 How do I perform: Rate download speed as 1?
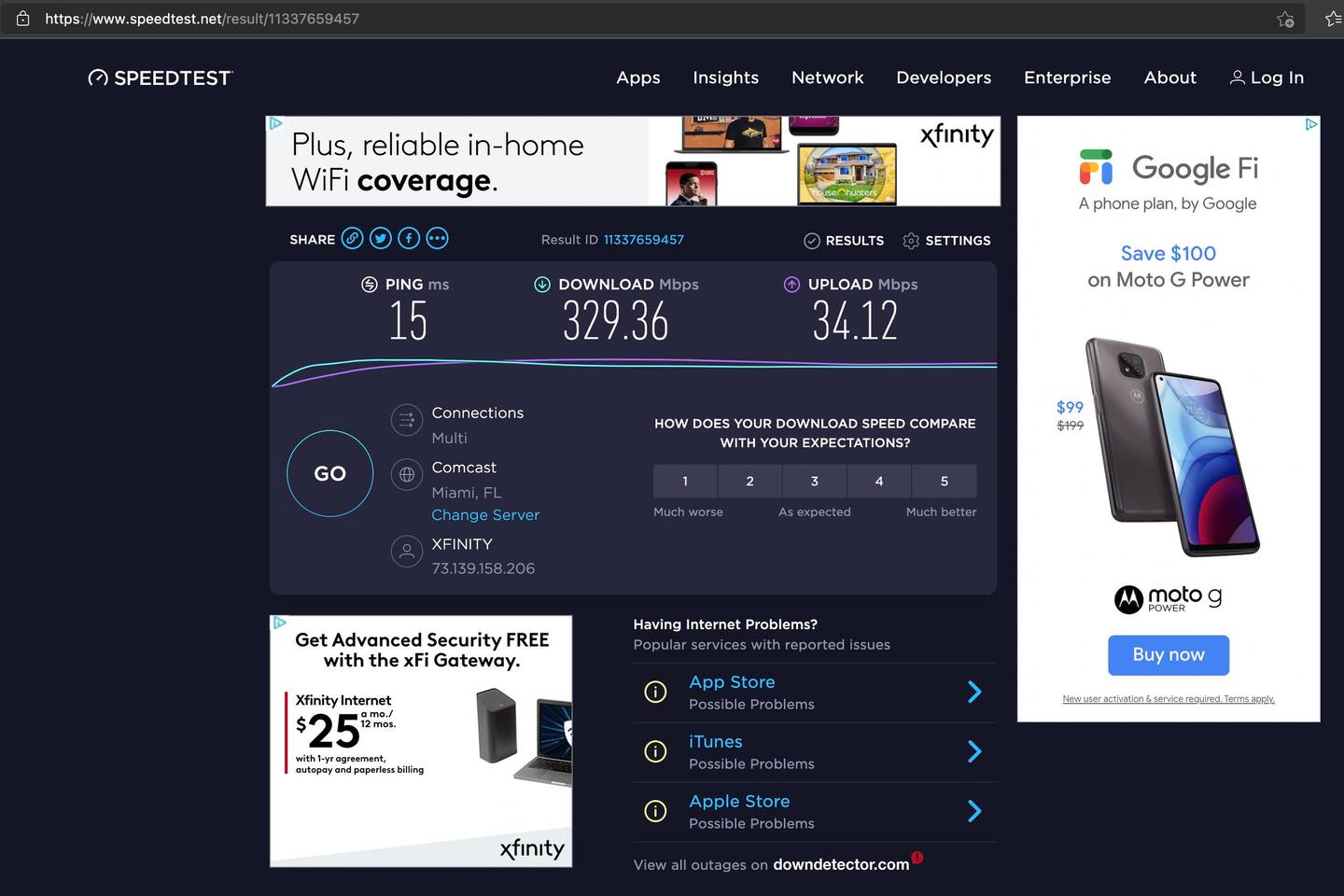[685, 482]
